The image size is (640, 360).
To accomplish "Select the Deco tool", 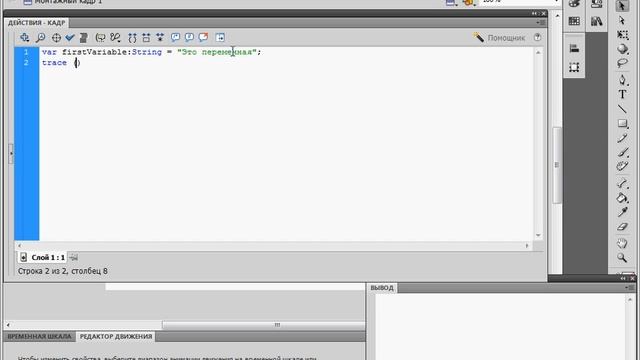I will tap(622, 166).
